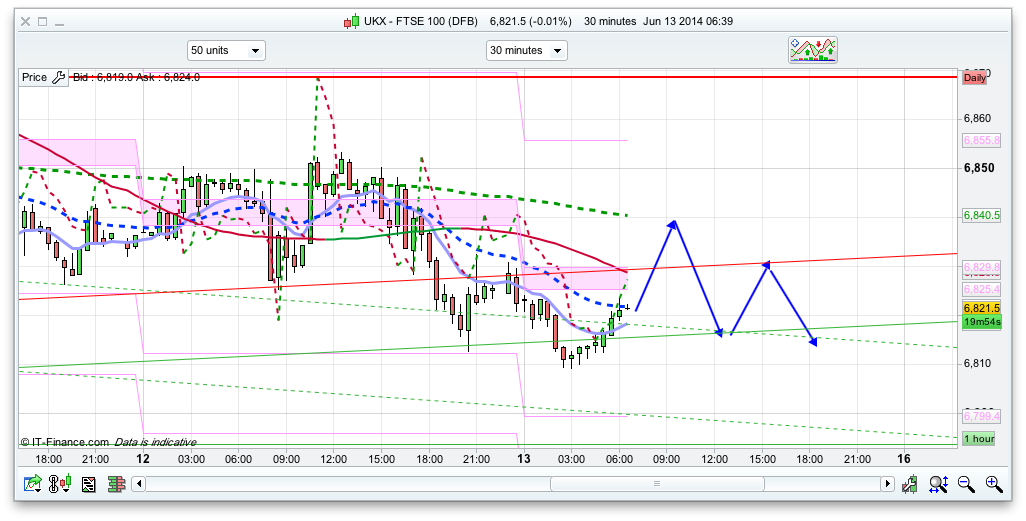Open the 30 minutes timeframe dropdown
This screenshot has height=521, width=1026.
point(526,50)
